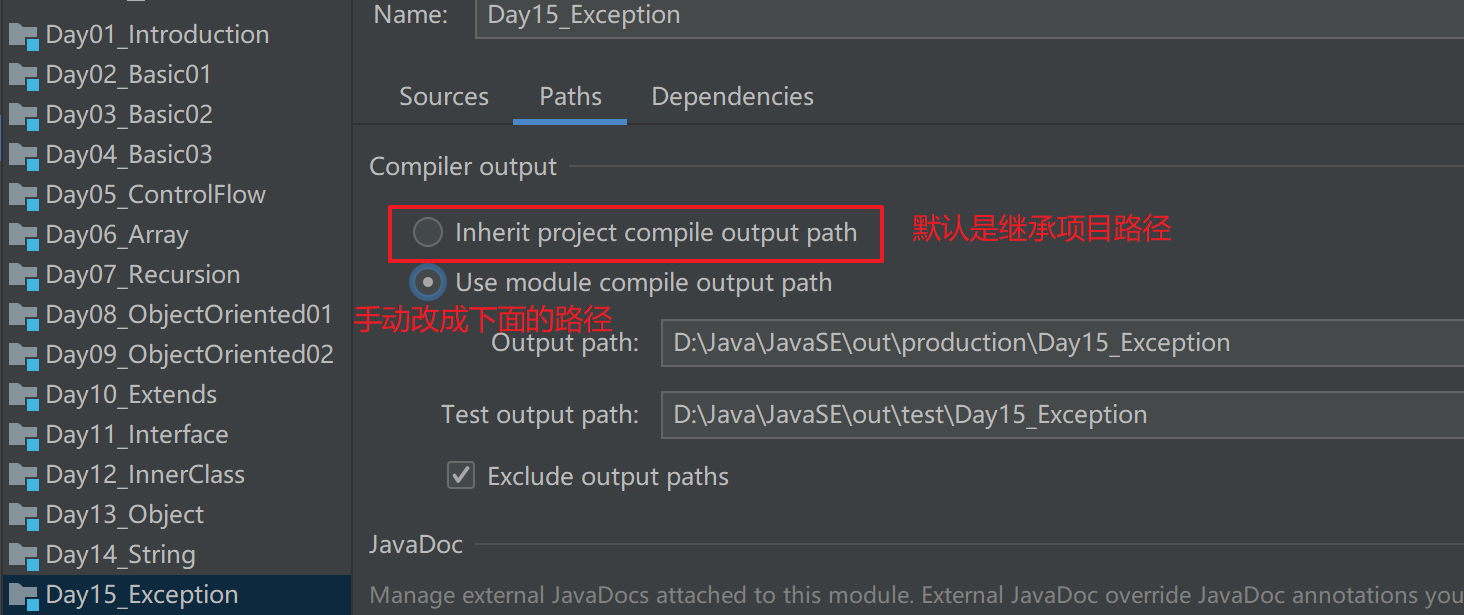This screenshot has height=615, width=1464.
Task: Click the Day02_Basic01 module folder icon
Action: (x=23, y=76)
